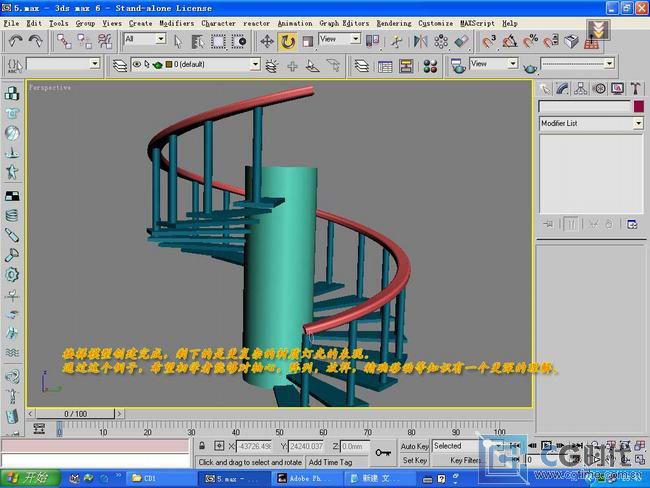Open the Modifiers menu

177,23
